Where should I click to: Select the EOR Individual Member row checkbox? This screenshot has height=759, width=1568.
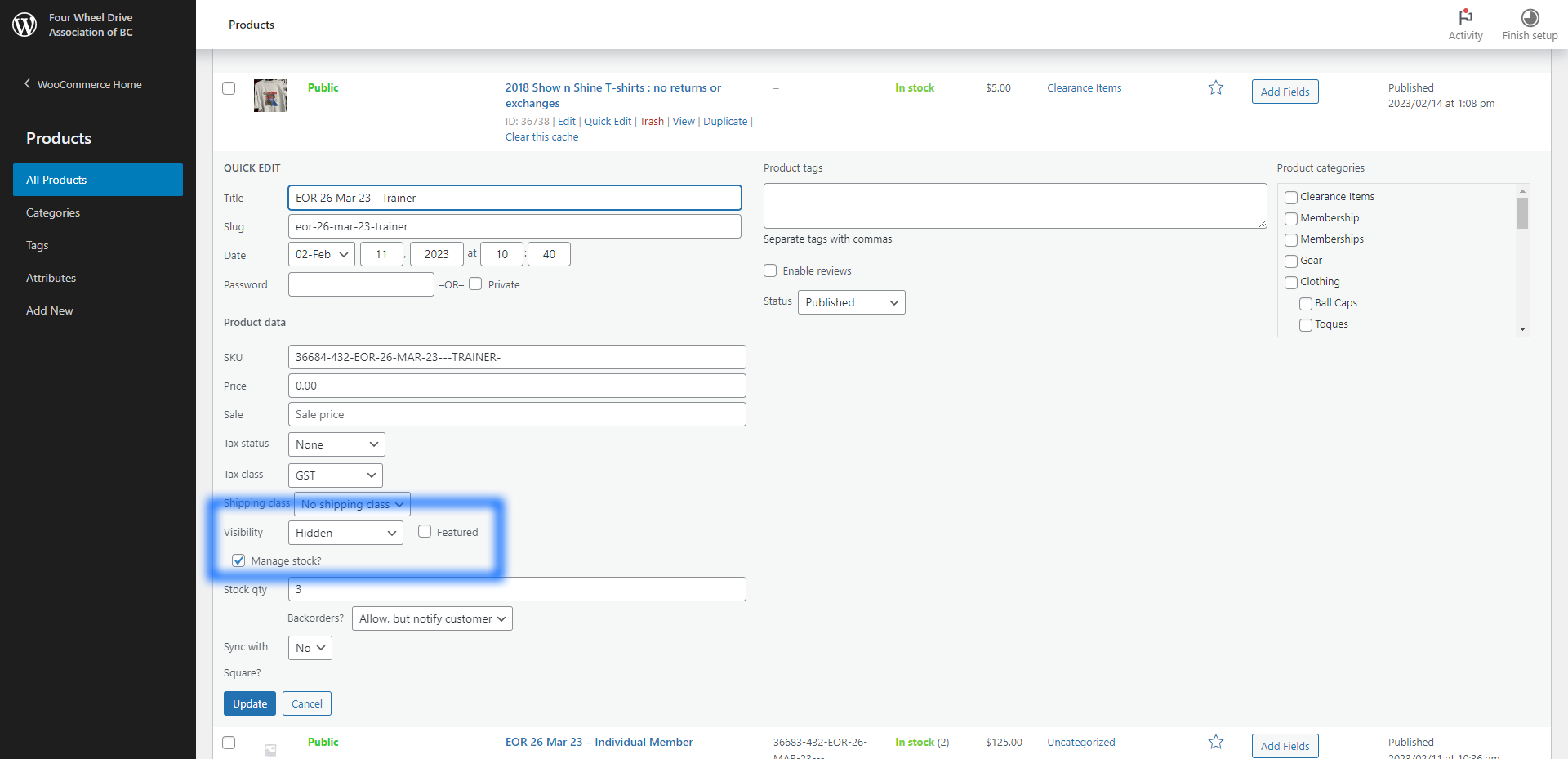229,743
